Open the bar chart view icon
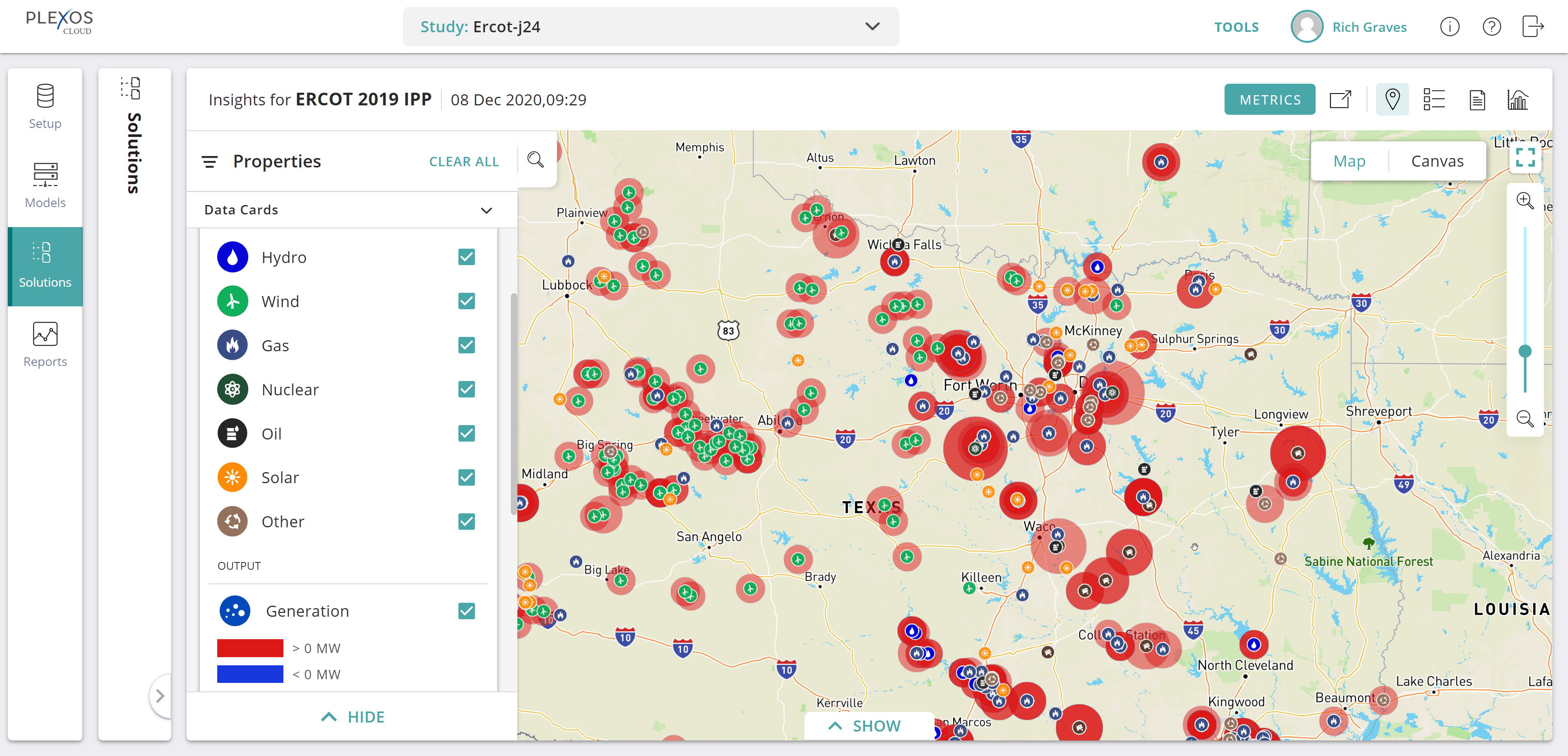This screenshot has width=1568, height=756. [1517, 99]
